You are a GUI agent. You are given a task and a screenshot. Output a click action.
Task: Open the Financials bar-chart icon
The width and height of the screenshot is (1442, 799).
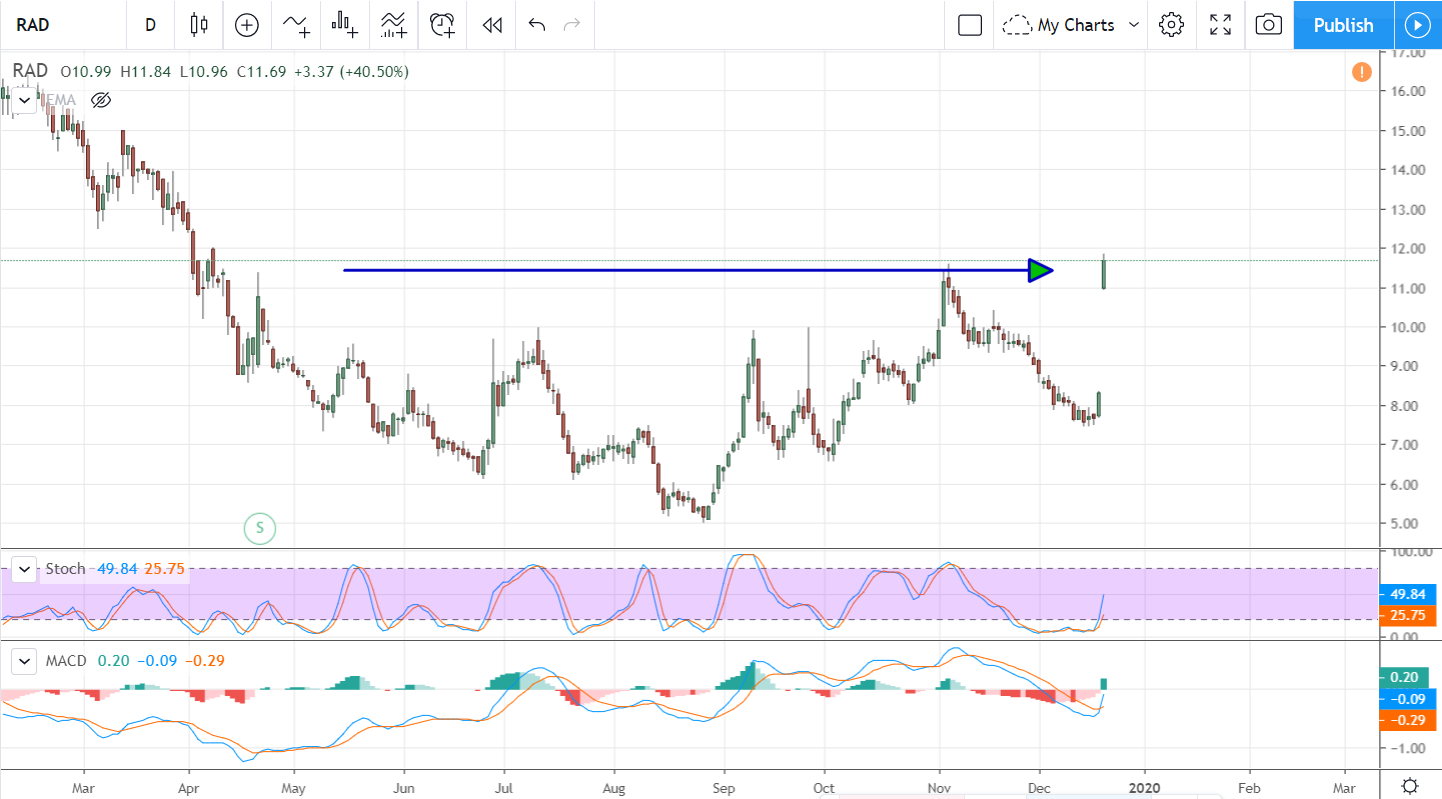[345, 25]
